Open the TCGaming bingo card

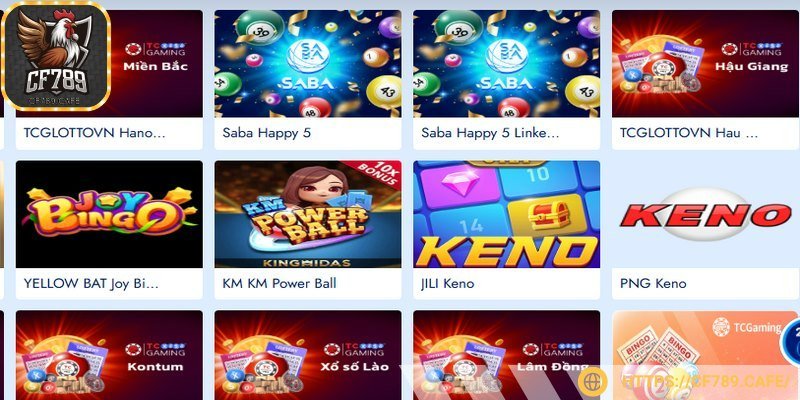point(706,355)
